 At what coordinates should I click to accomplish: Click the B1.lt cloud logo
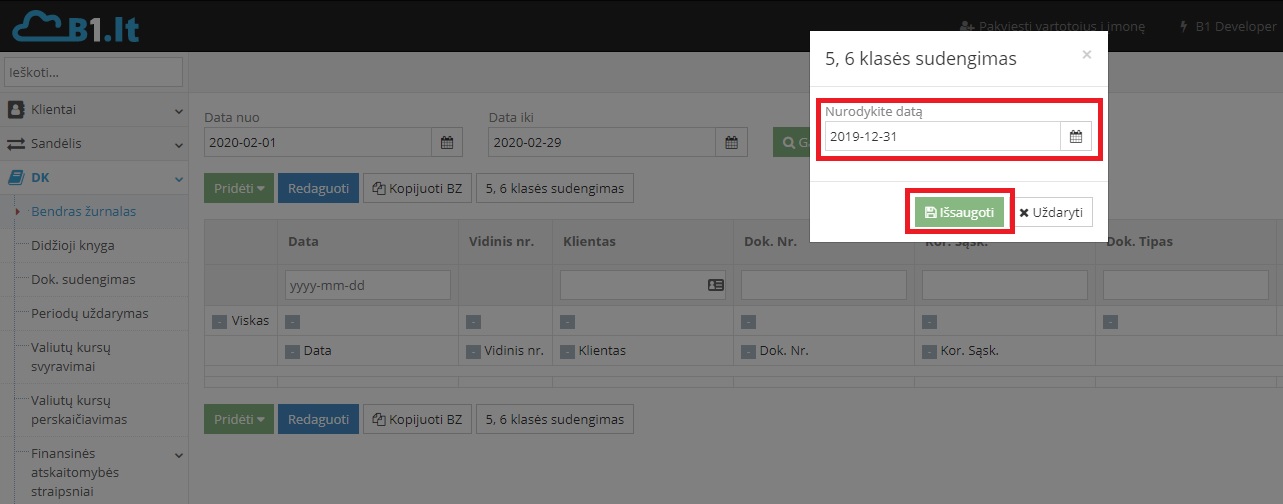[x=75, y=26]
